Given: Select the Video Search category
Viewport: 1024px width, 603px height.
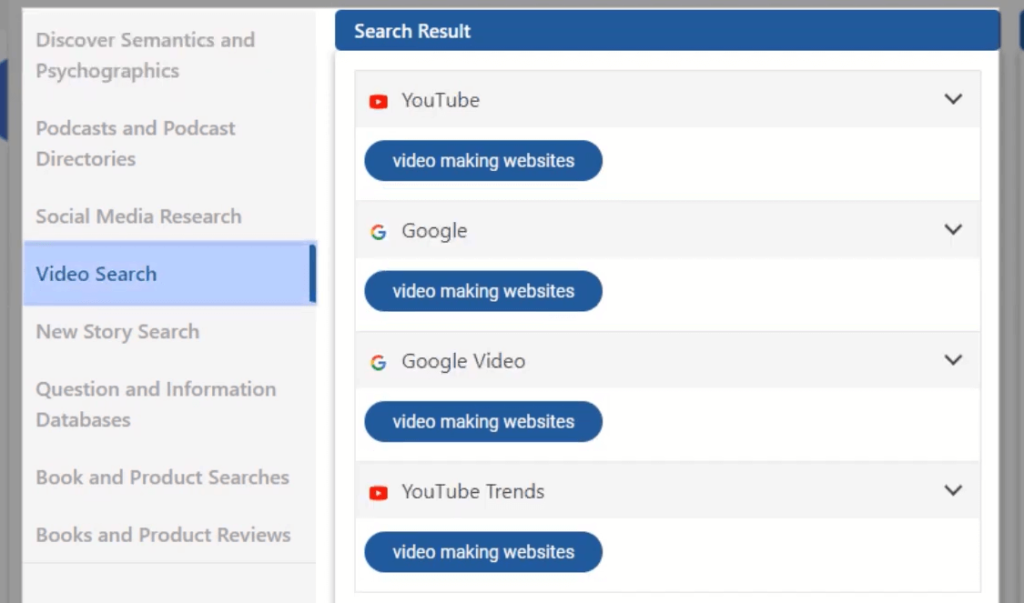Looking at the screenshot, I should pyautogui.click(x=170, y=274).
